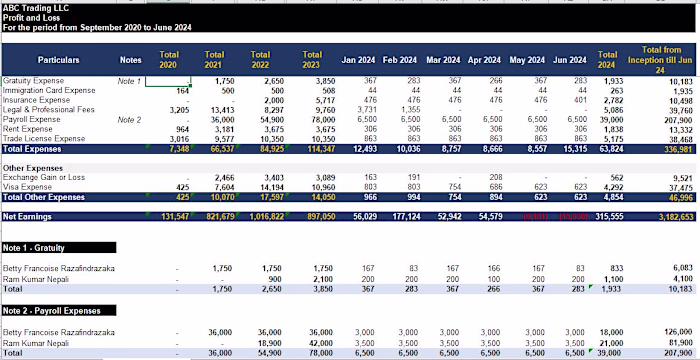
Task: Select Total Expenses 2023 value 114,347
Action: (x=321, y=149)
